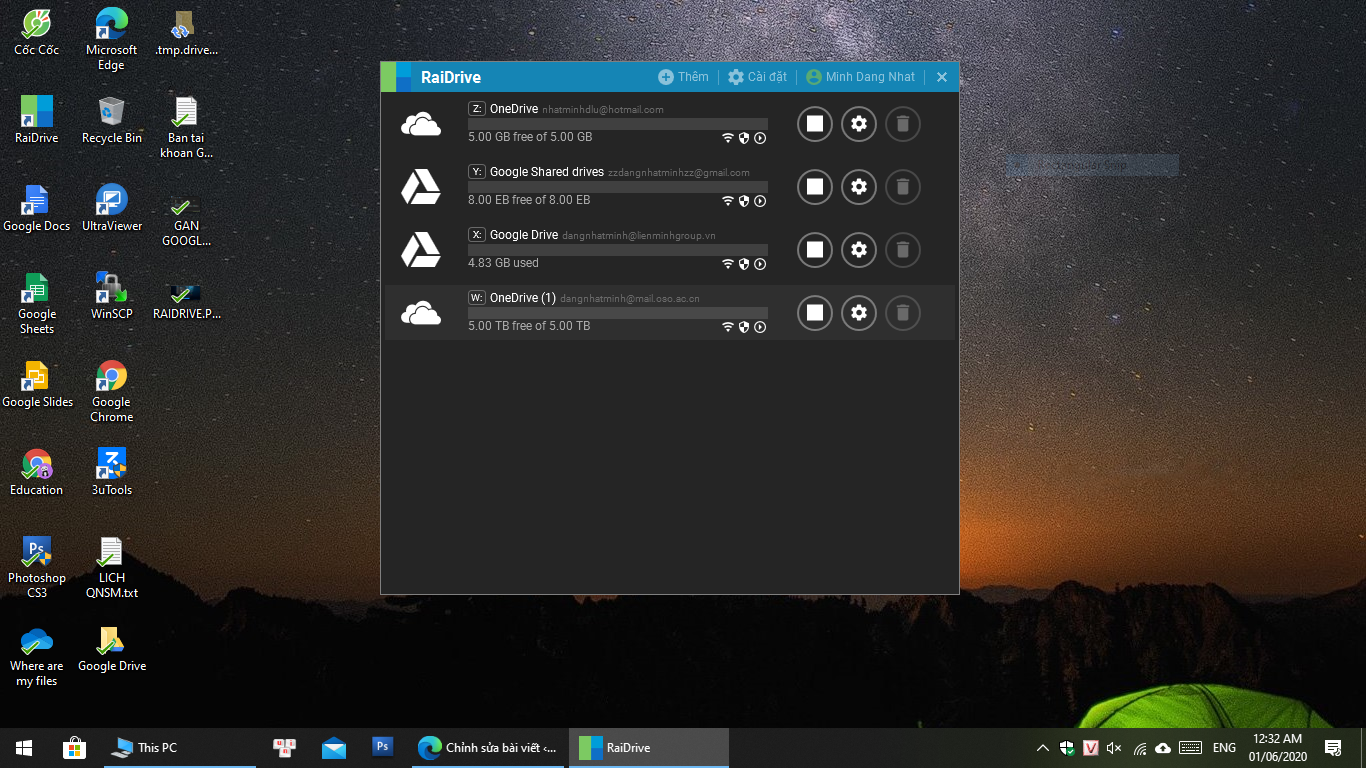Click the 8.00 EB free of 8.00 EB text
1366x768 pixels.
529,200
